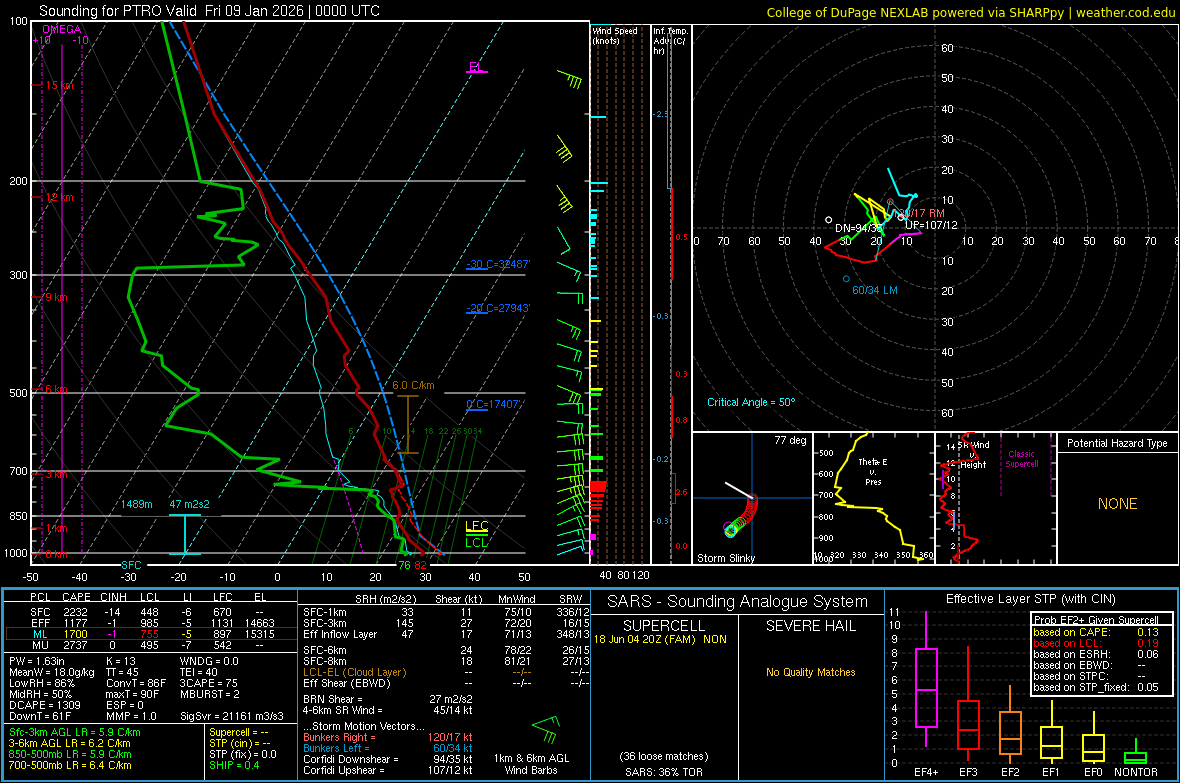Click the 'SARS: 36% TOR' text
Viewport: 1180px width, 783px height.
[x=664, y=772]
